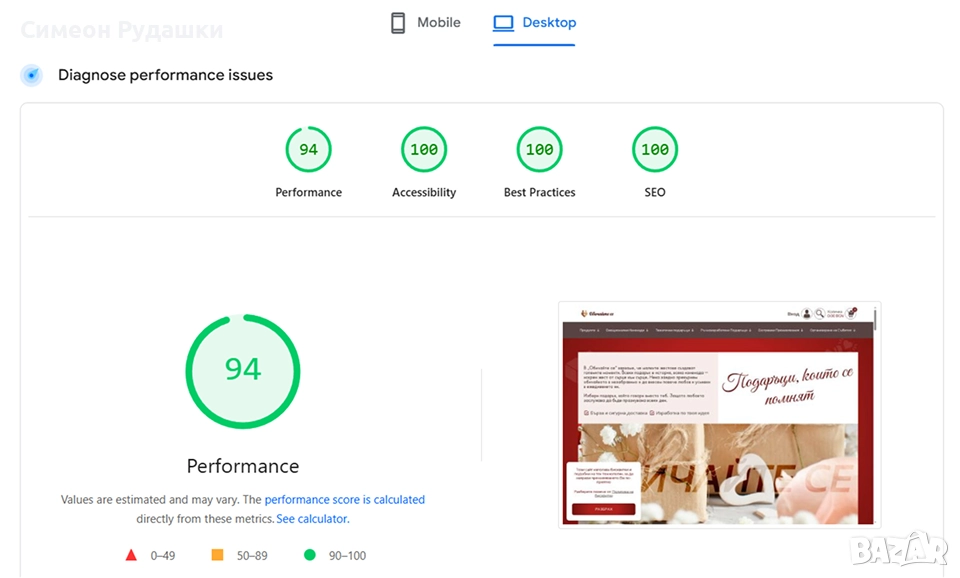The width and height of the screenshot is (960, 578).
Task: Jump to the Accessibility 100 score gauge
Action: tap(424, 150)
